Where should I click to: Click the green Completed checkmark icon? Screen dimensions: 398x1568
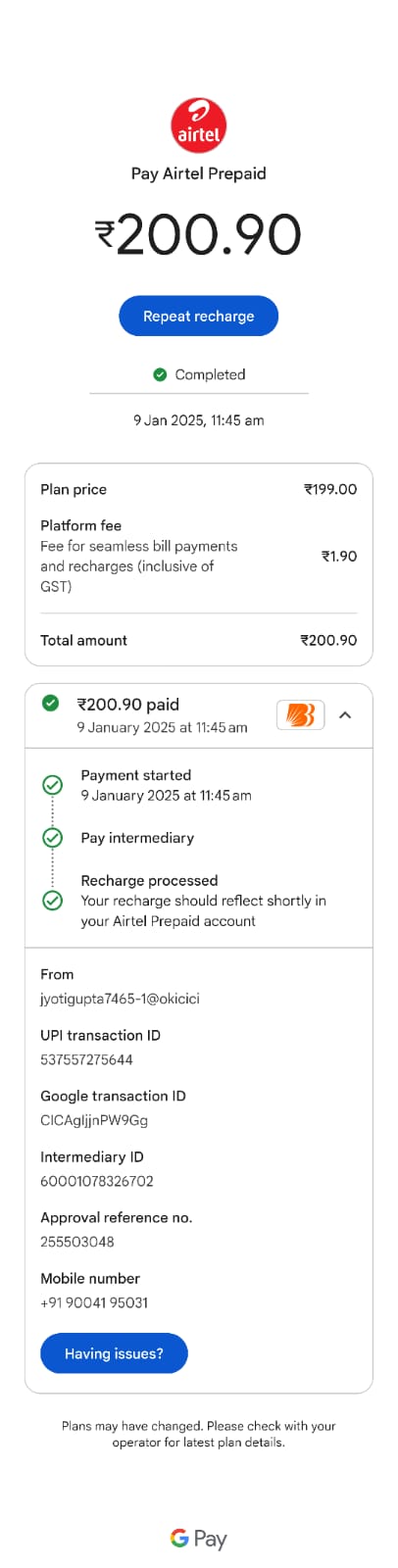(x=160, y=374)
